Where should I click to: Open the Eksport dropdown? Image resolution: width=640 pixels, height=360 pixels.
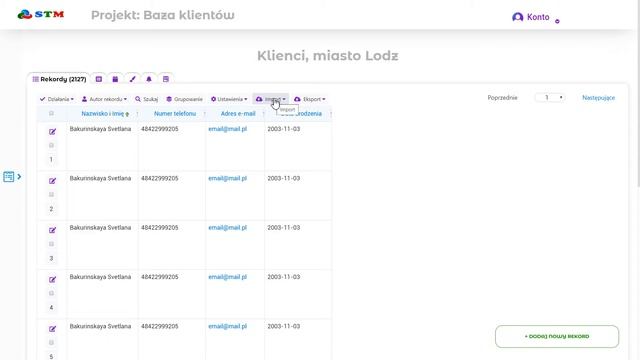coord(310,99)
